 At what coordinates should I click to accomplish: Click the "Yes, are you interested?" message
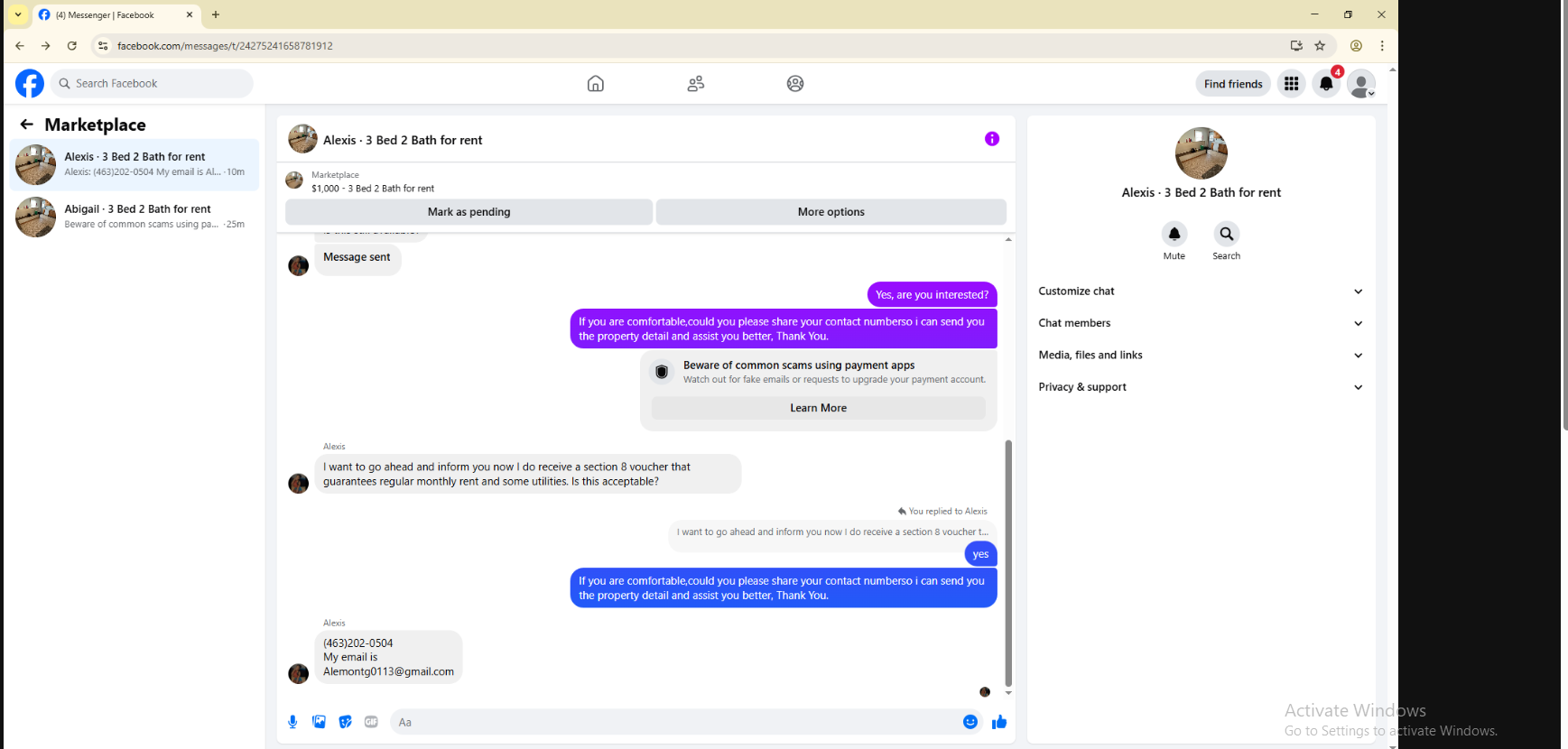point(932,295)
